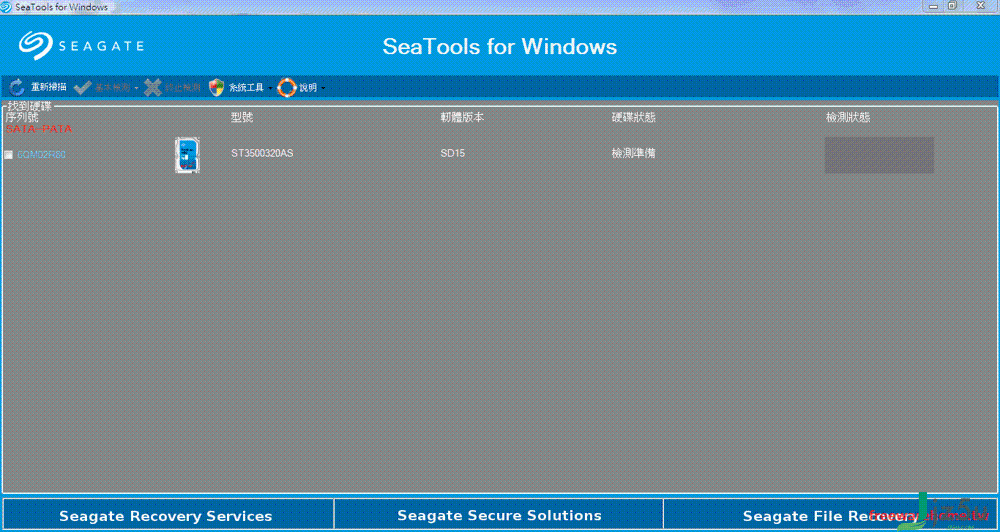The height and width of the screenshot is (532, 1000).
Task: Click the 型號 column header
Action: [x=242, y=117]
